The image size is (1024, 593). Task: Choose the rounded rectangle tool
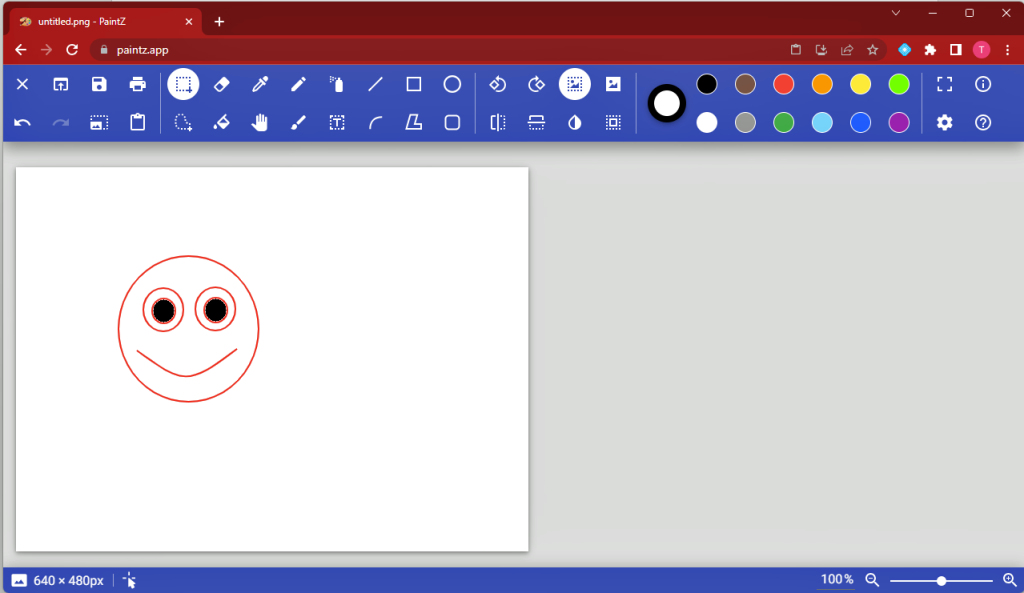pyautogui.click(x=452, y=122)
